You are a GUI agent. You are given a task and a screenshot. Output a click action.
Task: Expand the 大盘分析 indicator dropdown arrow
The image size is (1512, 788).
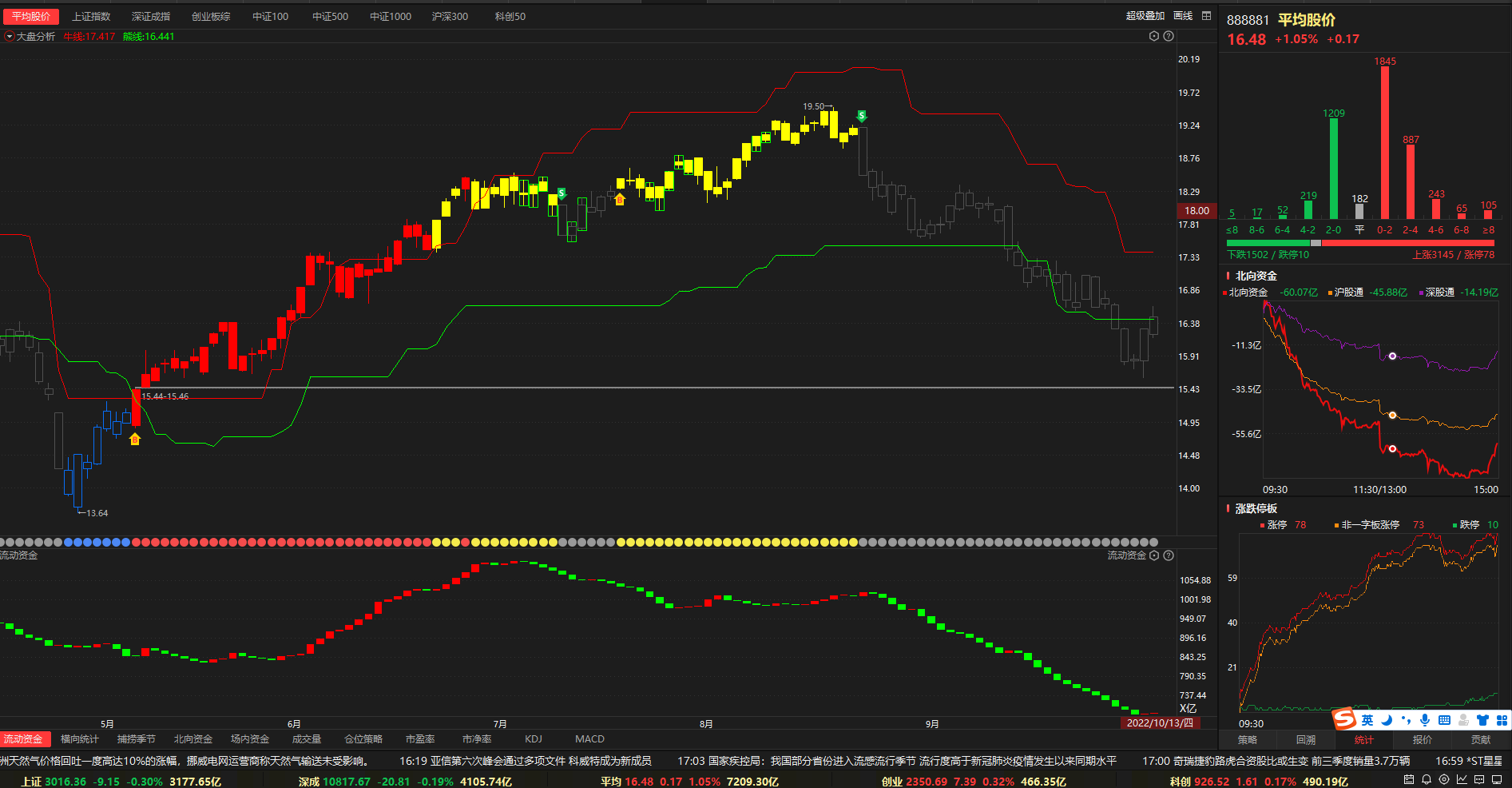(x=10, y=36)
